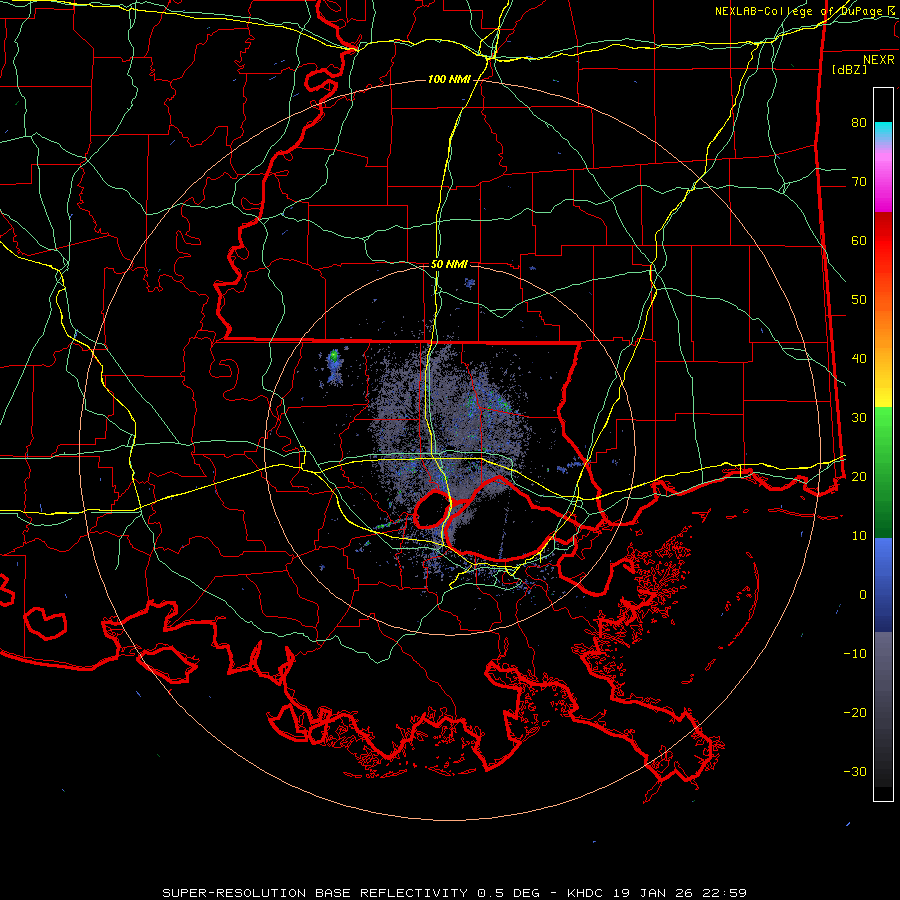This screenshot has width=900, height=900.
Task: Click the 80 value on dBZ scale
Action: pyautogui.click(x=859, y=122)
